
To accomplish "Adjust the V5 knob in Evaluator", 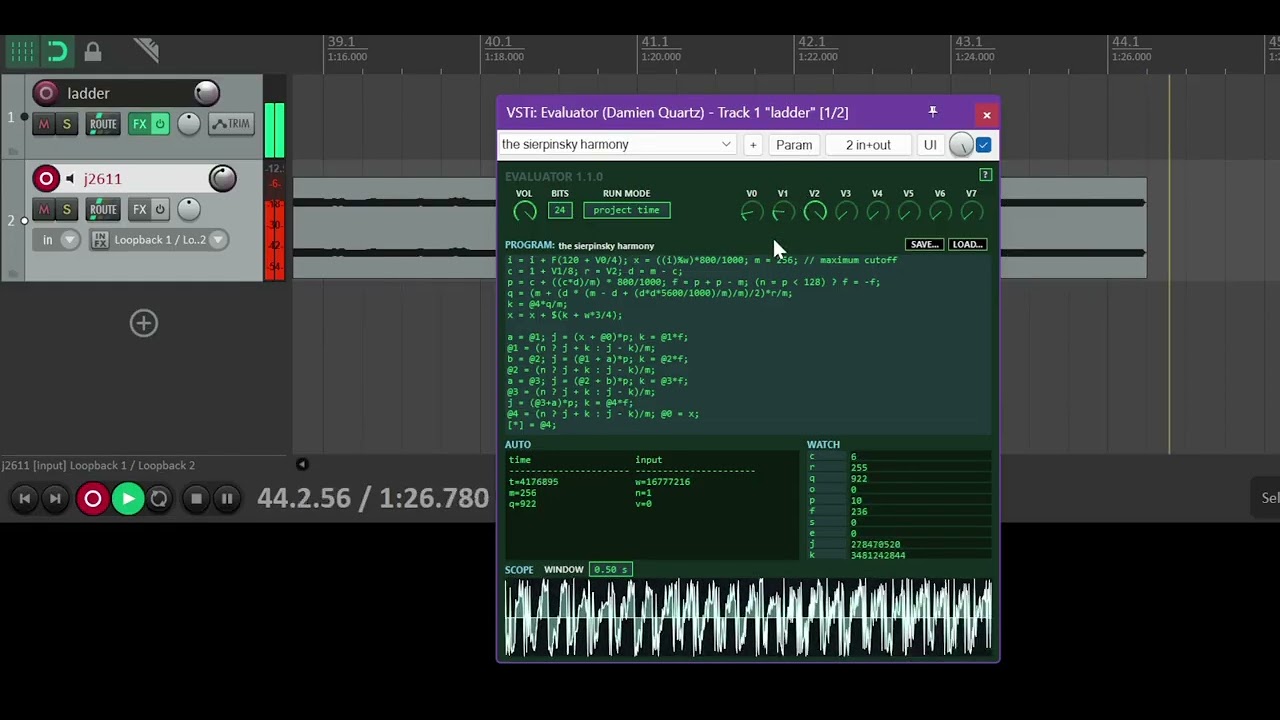I will (x=909, y=212).
